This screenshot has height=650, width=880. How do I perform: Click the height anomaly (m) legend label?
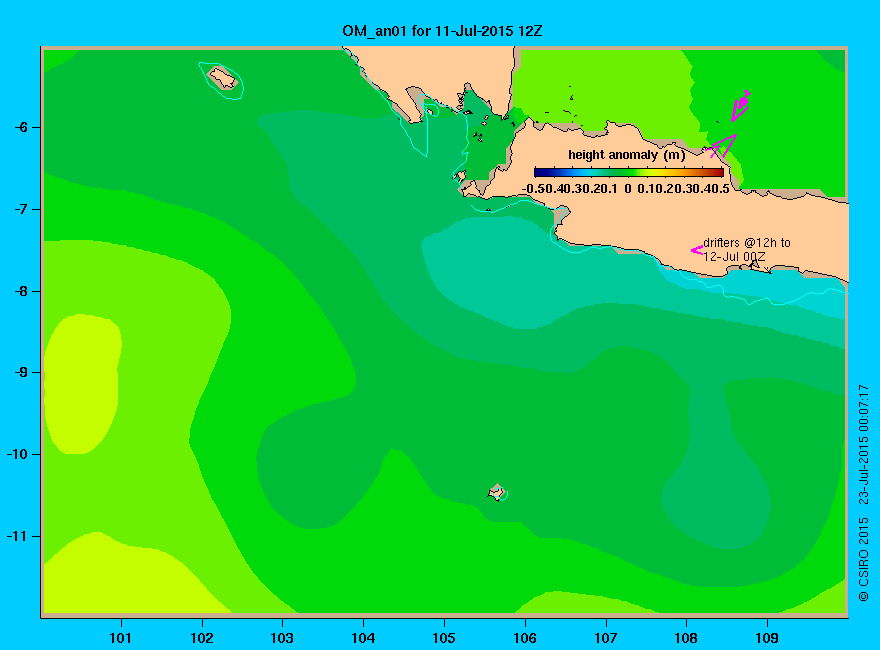tap(626, 155)
